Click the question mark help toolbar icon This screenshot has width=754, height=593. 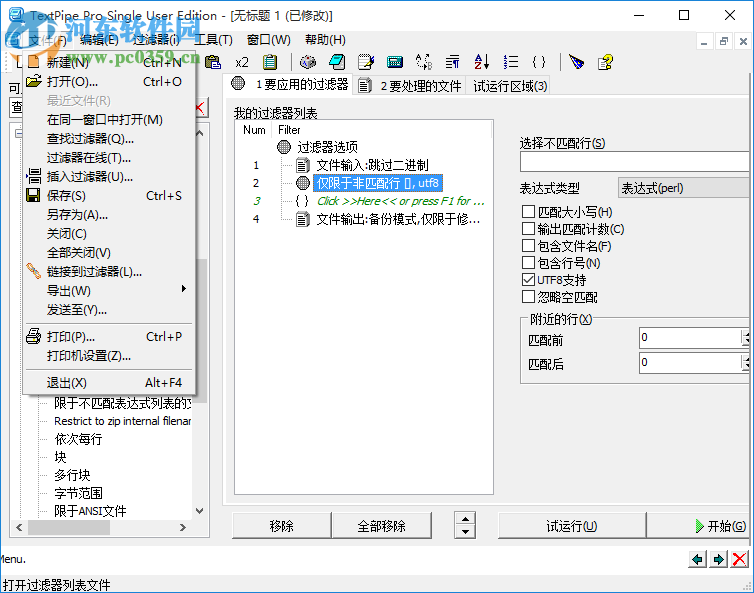(x=605, y=62)
